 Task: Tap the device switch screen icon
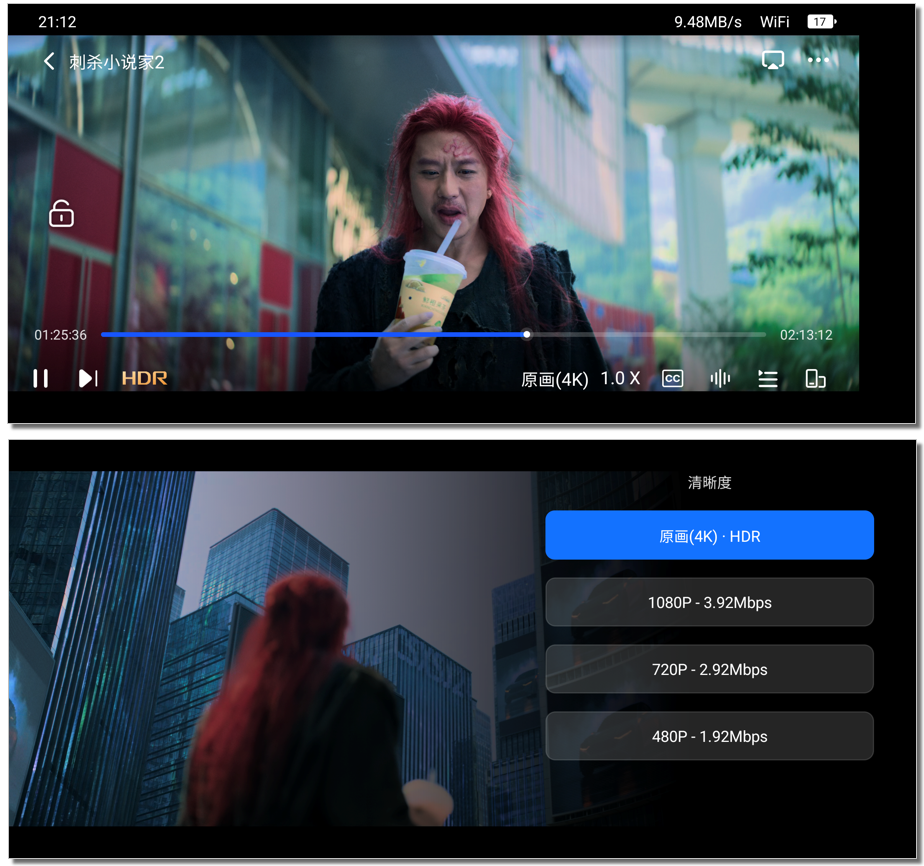pyautogui.click(x=815, y=379)
